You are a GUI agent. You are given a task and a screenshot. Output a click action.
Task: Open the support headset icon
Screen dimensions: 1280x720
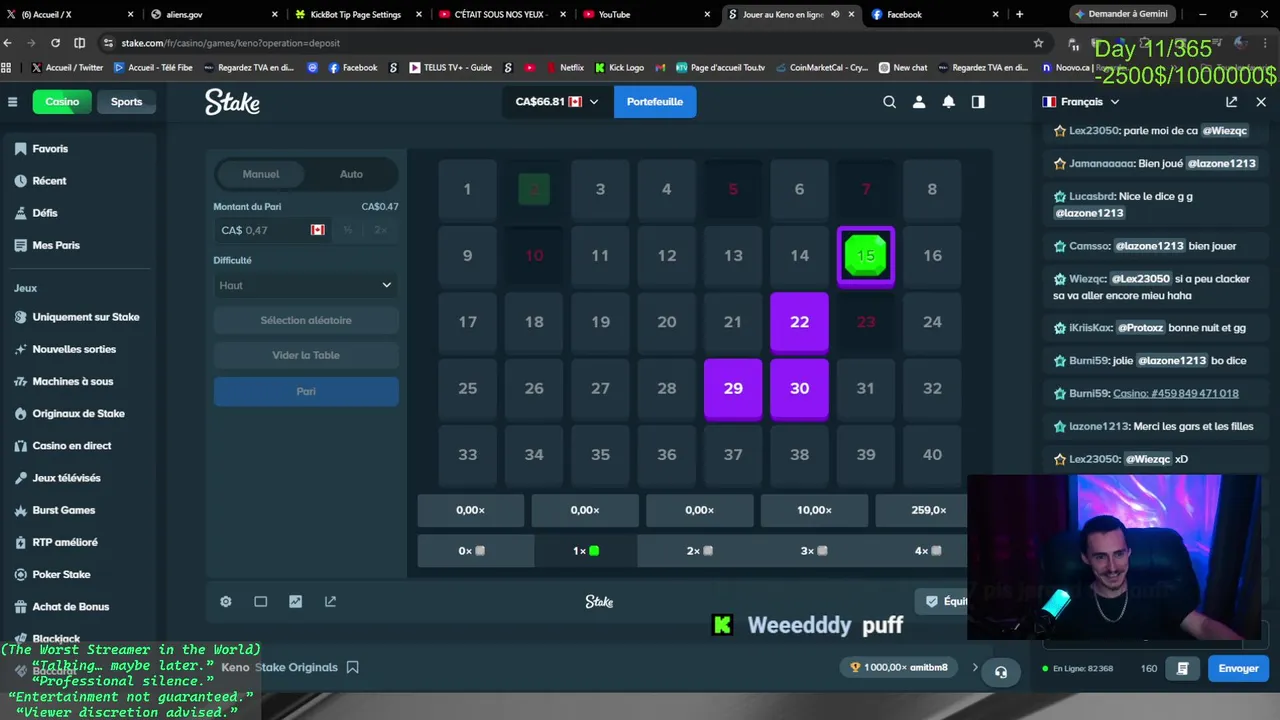click(1001, 672)
